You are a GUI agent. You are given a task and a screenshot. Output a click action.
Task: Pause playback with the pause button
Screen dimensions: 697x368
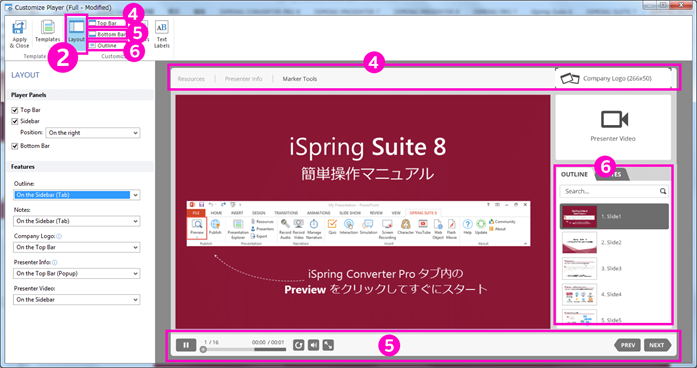point(186,345)
